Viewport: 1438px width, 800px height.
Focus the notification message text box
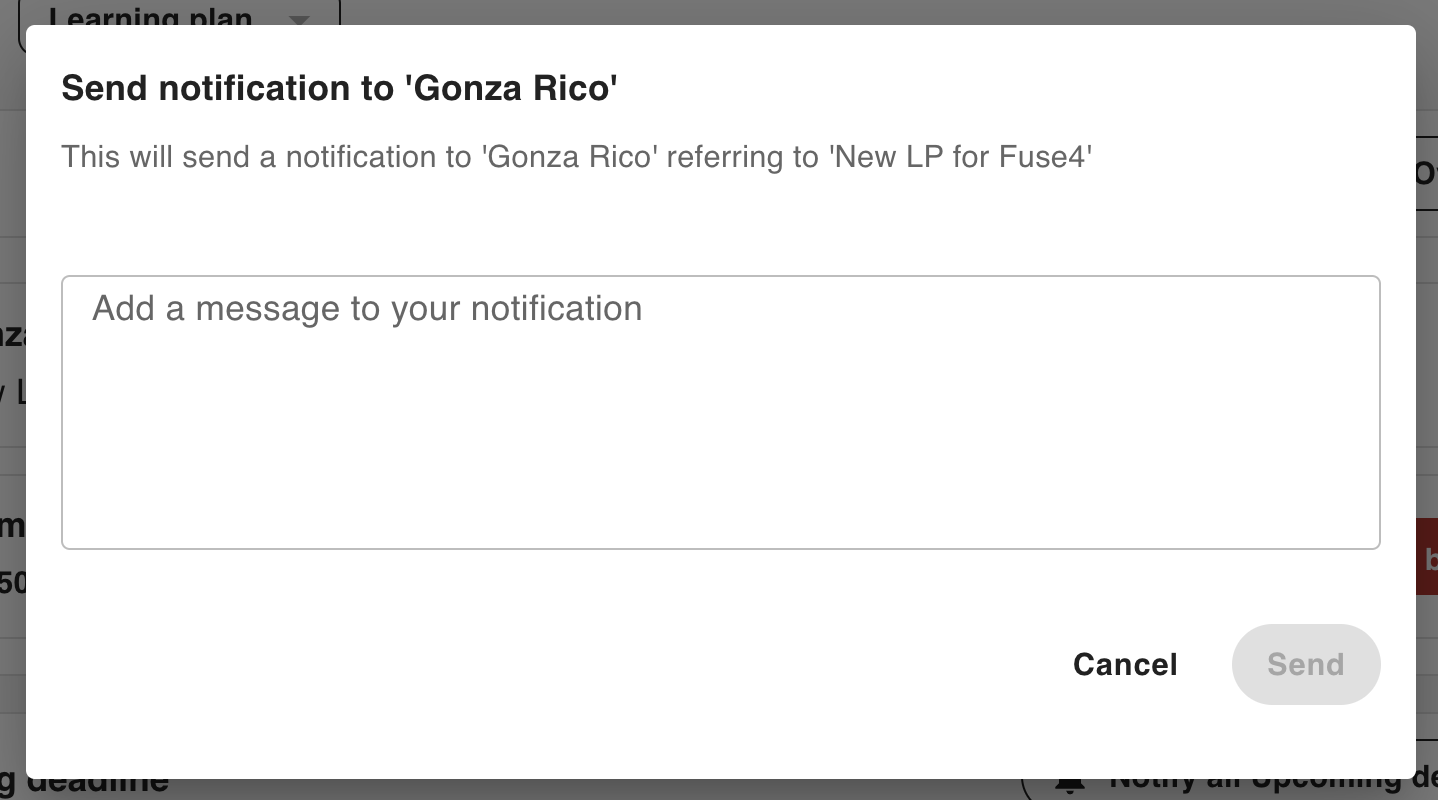720,412
